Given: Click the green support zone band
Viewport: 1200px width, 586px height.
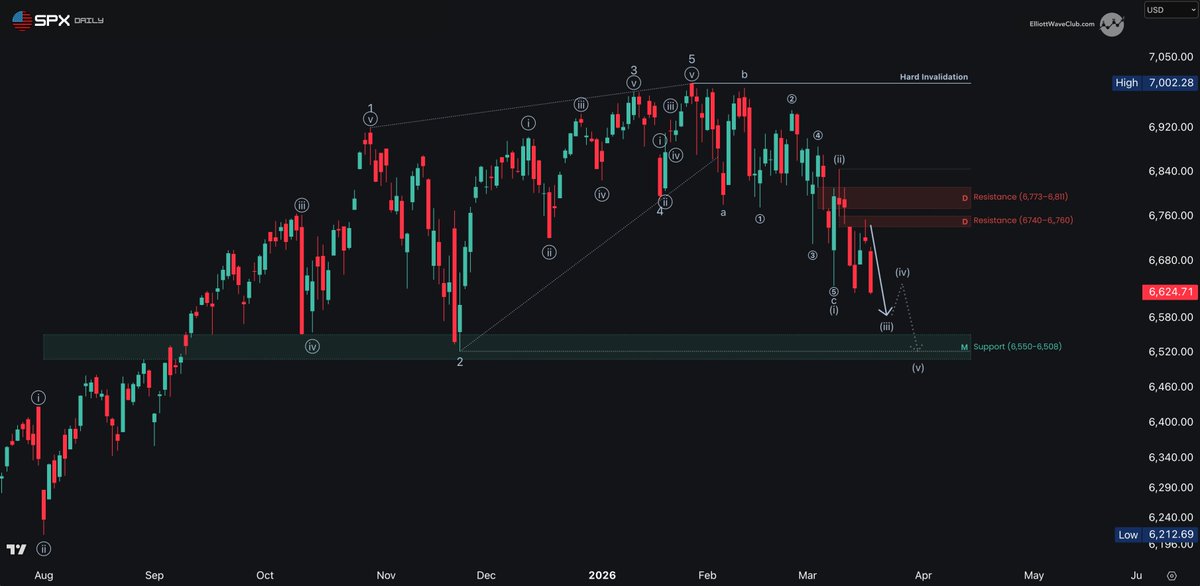Looking at the screenshot, I should (x=506, y=347).
